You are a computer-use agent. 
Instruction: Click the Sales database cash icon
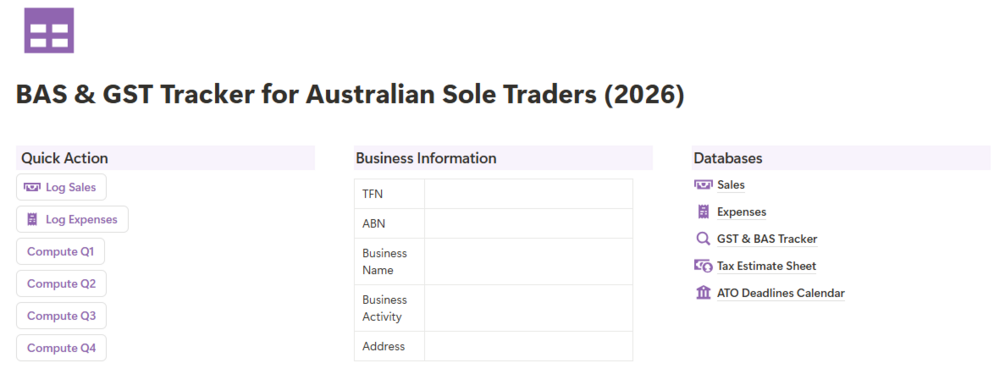703,184
